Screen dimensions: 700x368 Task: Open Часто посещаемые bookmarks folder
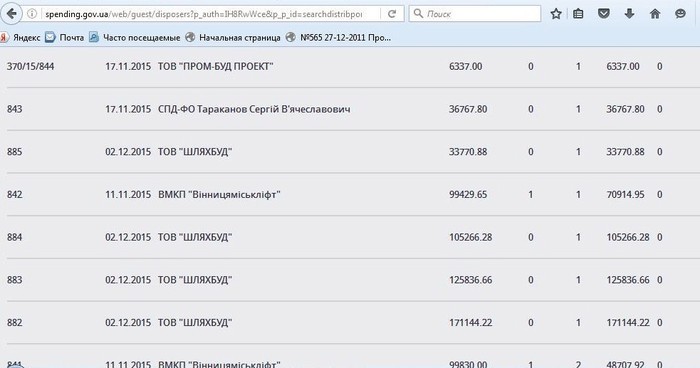(134, 38)
